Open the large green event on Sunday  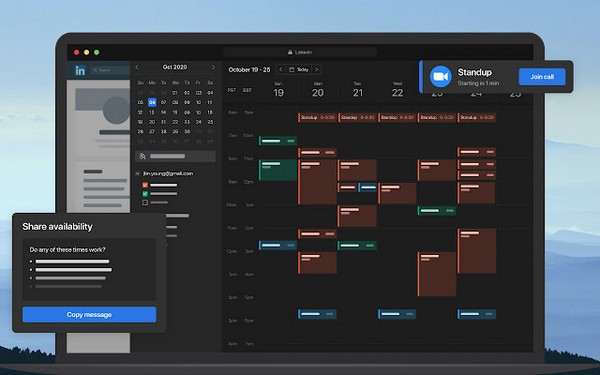click(278, 170)
